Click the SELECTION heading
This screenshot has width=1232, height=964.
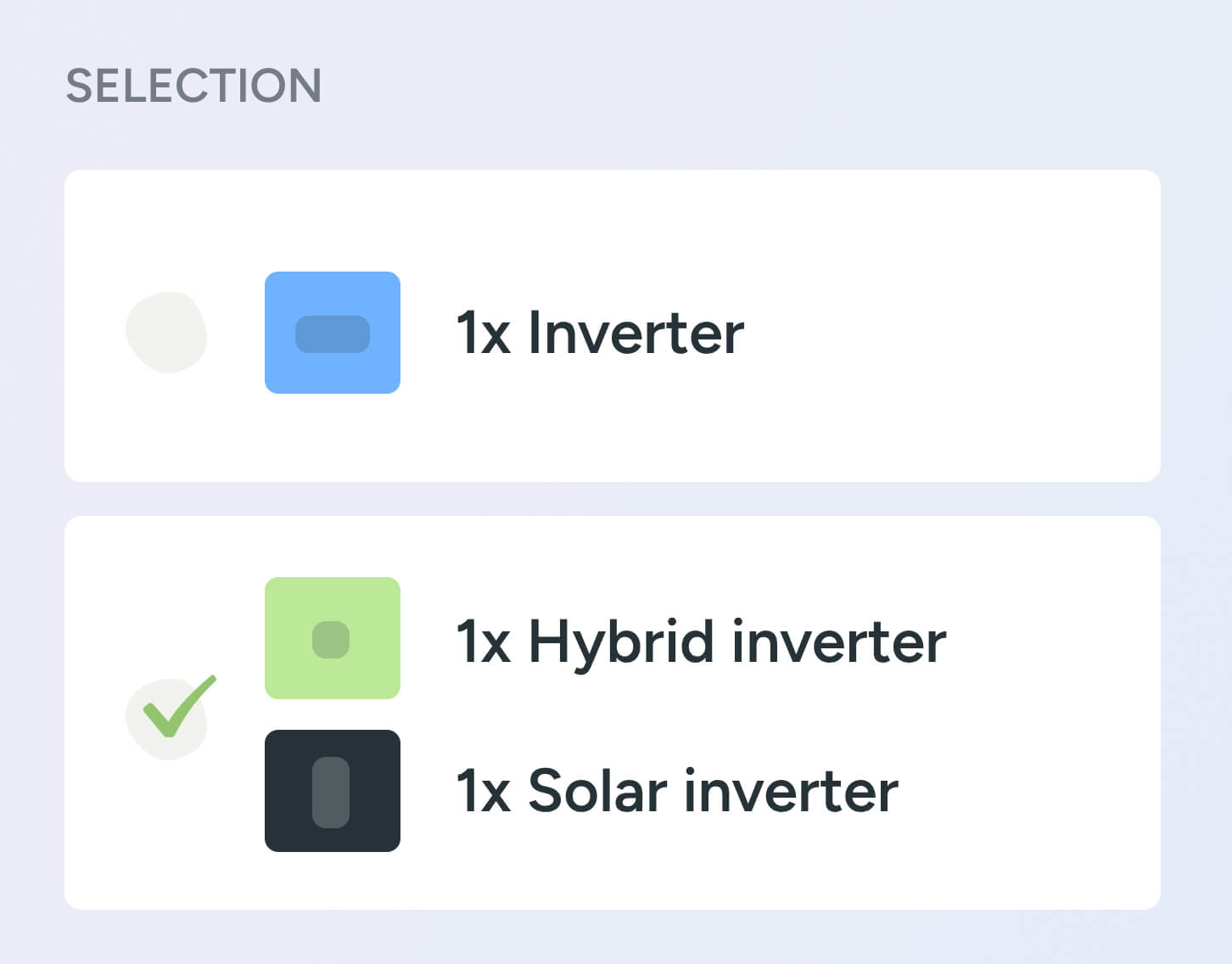click(x=194, y=85)
